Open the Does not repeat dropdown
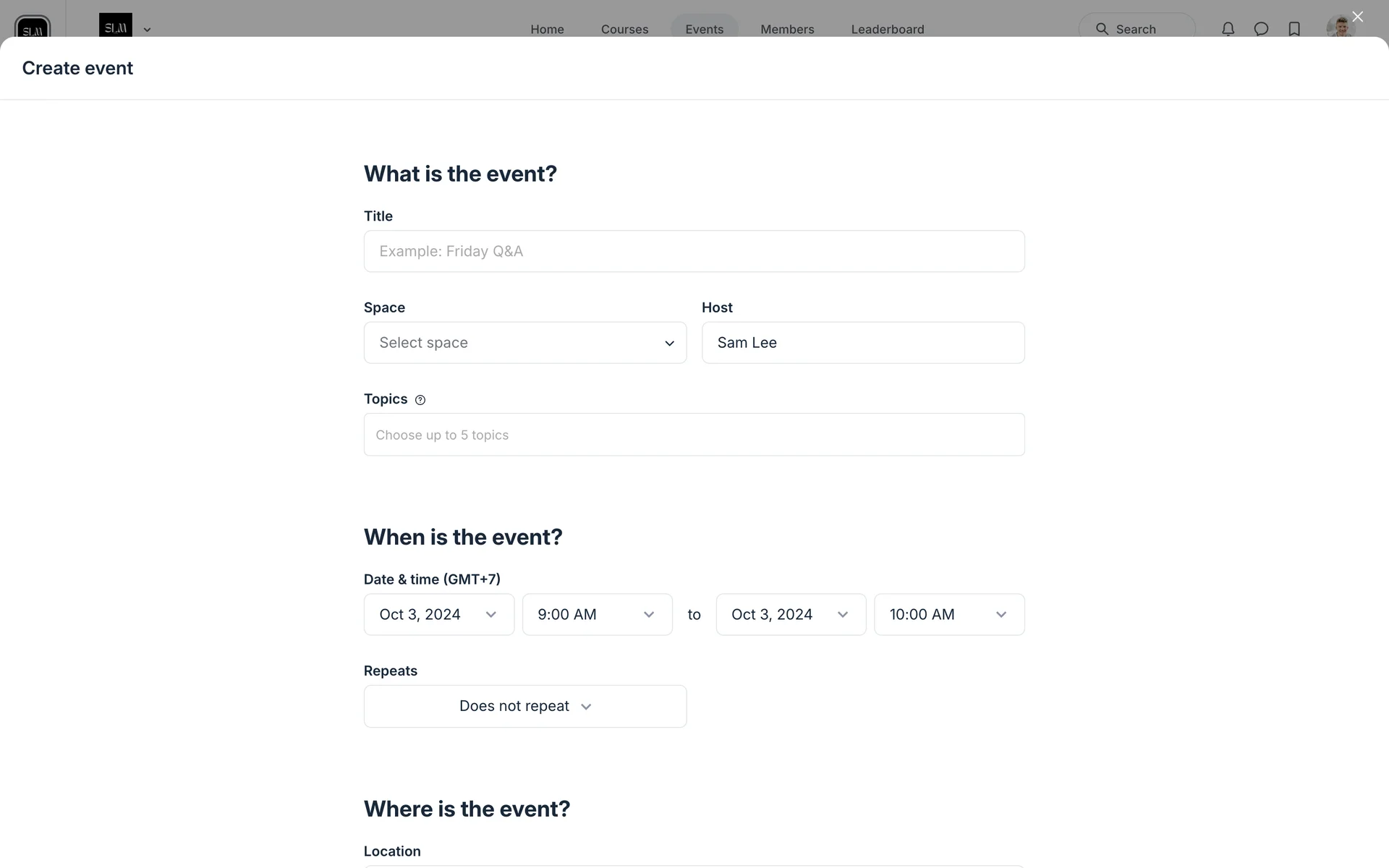Image resolution: width=1389 pixels, height=868 pixels. pyautogui.click(x=525, y=706)
